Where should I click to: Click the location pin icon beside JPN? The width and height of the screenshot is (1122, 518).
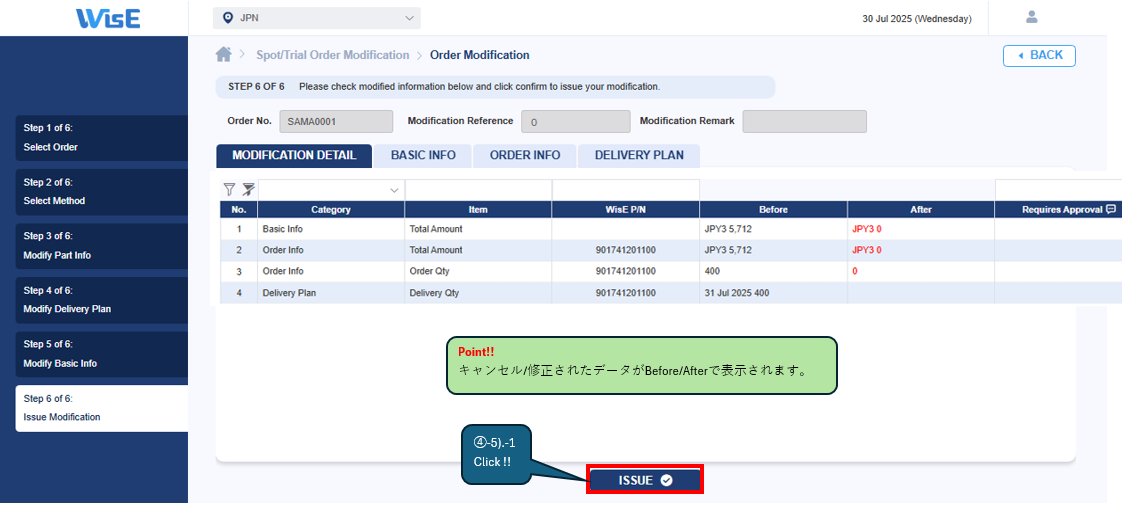tap(228, 18)
